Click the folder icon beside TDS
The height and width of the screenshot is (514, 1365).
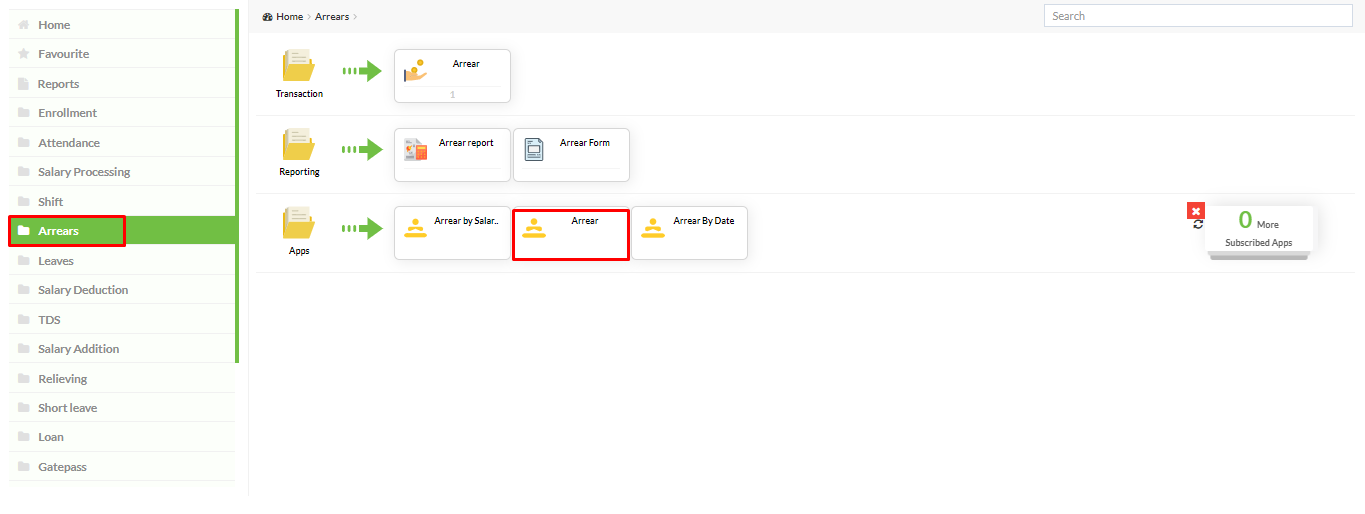23,320
